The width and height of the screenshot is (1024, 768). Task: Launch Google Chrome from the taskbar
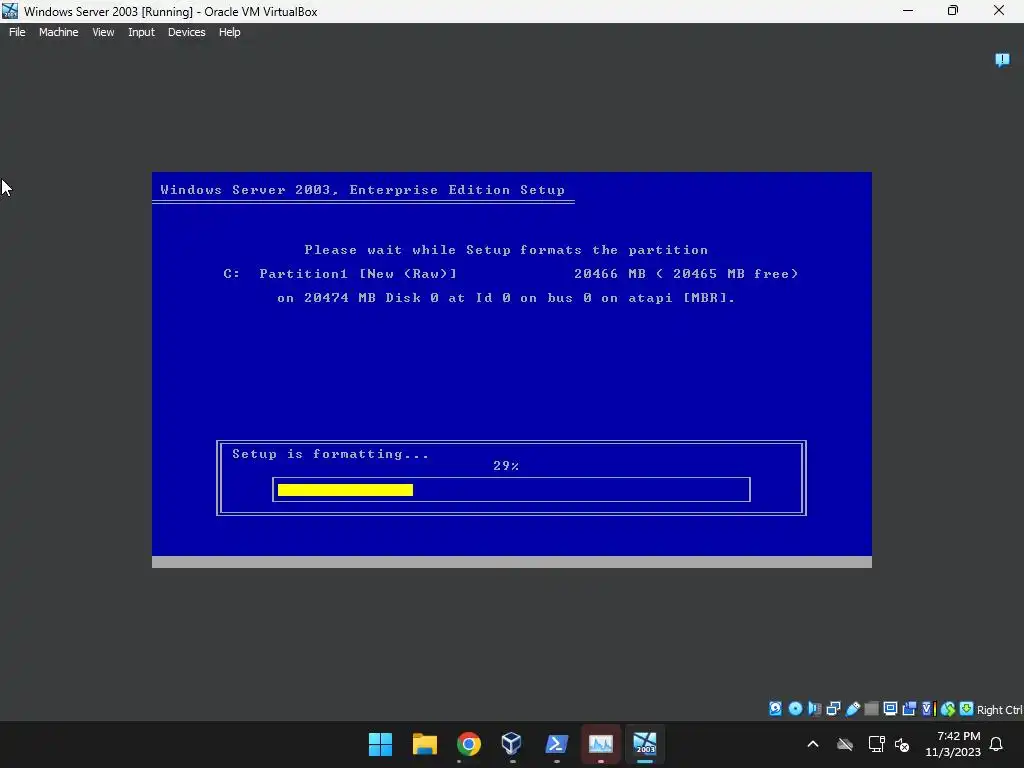[468, 744]
